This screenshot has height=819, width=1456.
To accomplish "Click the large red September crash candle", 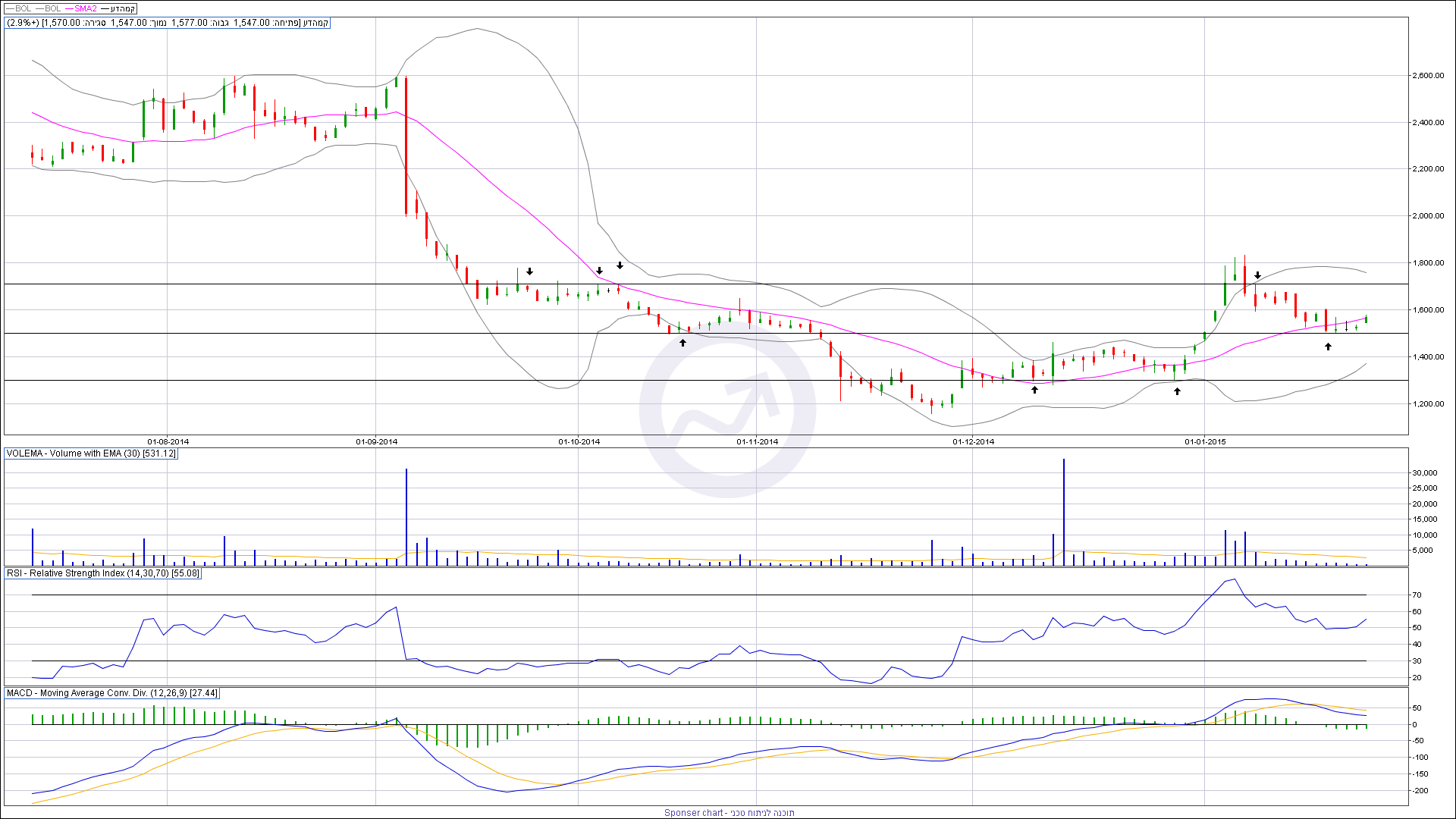I will click(406, 146).
